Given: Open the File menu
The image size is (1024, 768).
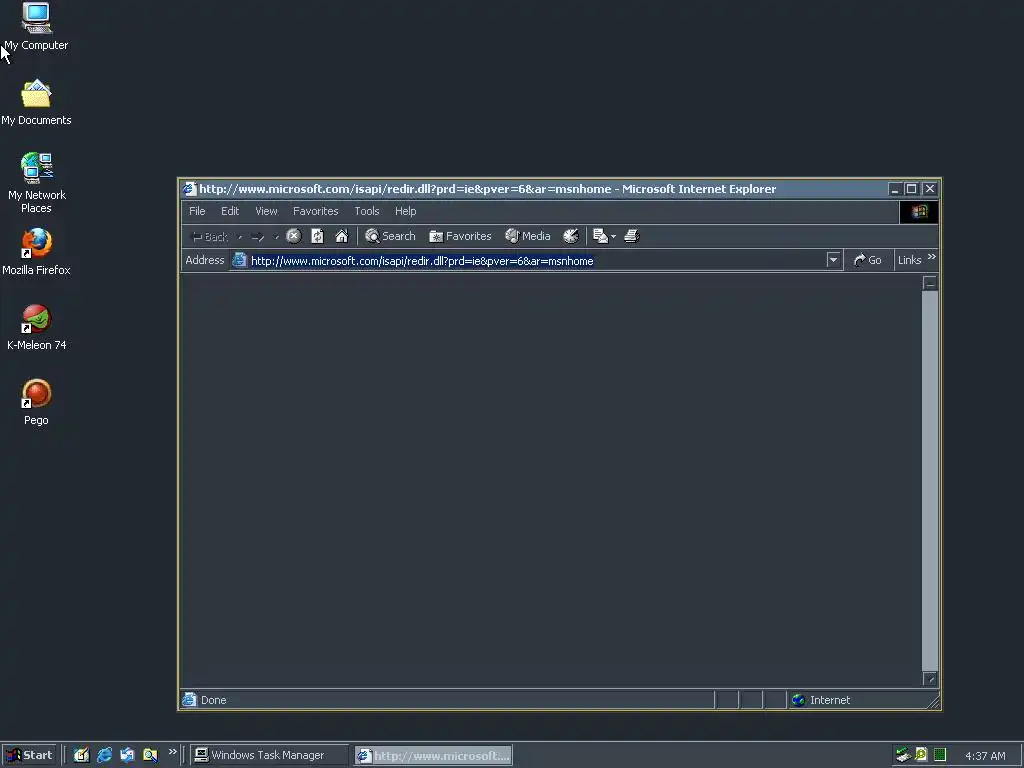Looking at the screenshot, I should pyautogui.click(x=197, y=211).
